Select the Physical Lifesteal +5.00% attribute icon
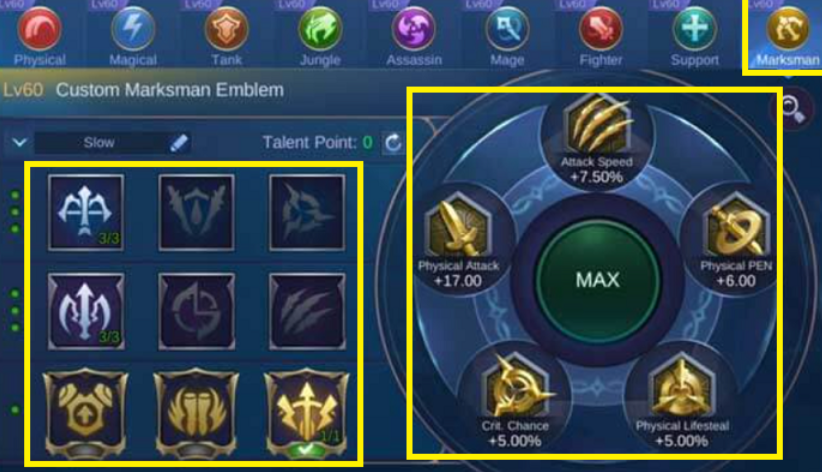822x472 pixels. [x=682, y=387]
